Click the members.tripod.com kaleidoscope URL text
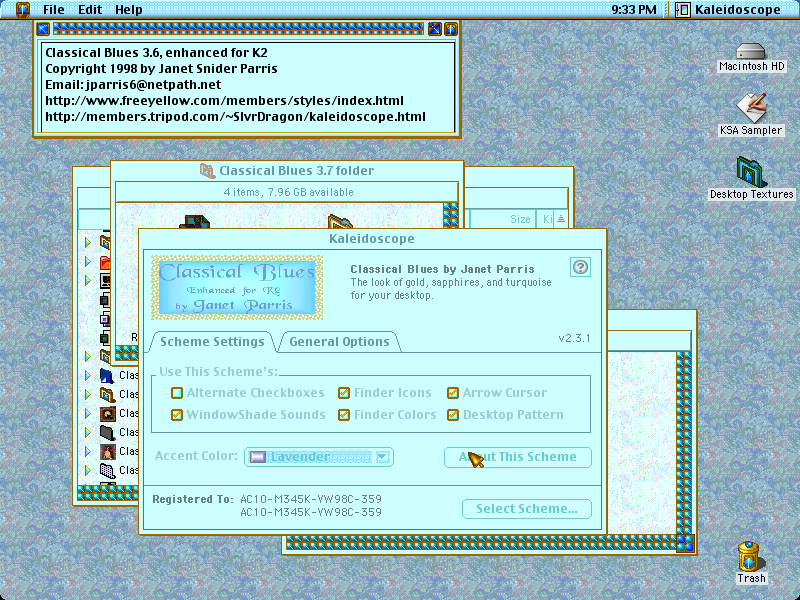 coord(235,116)
